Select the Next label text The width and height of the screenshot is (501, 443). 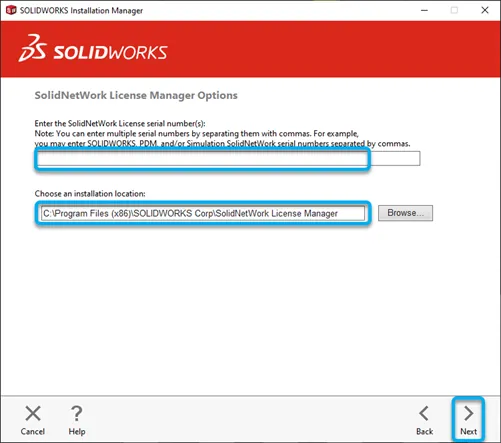point(468,431)
